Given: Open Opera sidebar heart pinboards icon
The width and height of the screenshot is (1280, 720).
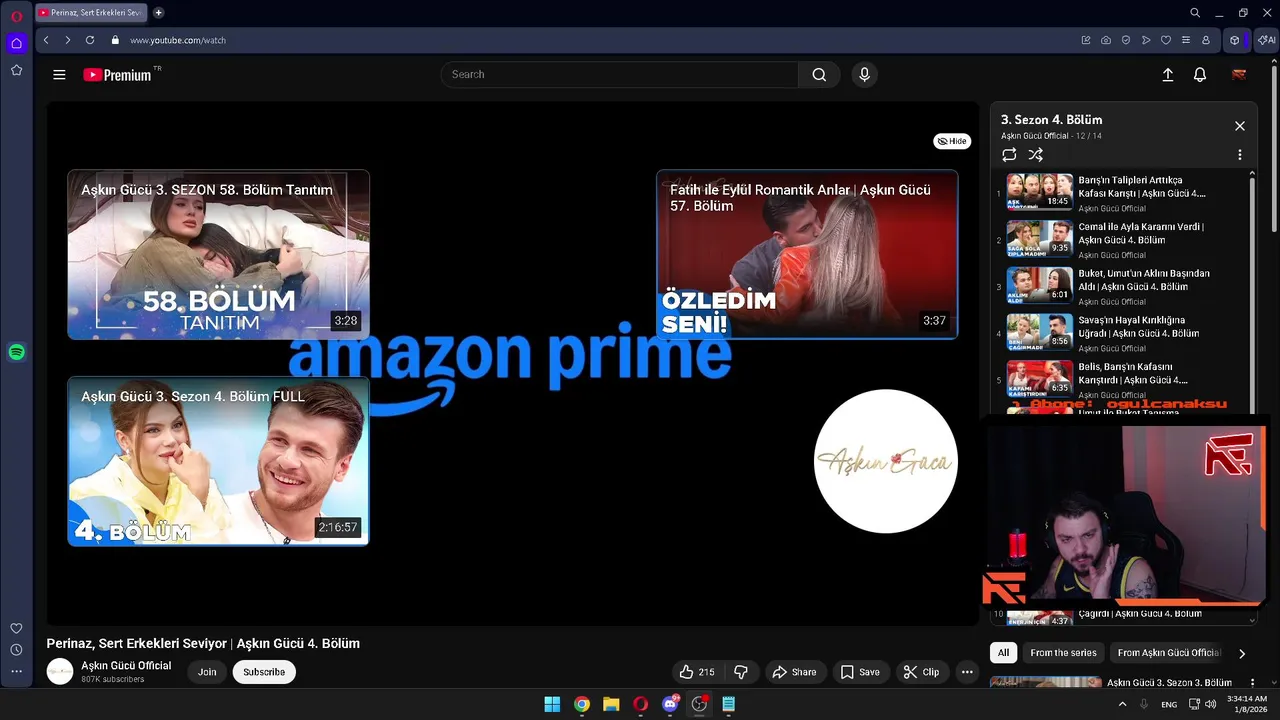Looking at the screenshot, I should click(x=16, y=628).
